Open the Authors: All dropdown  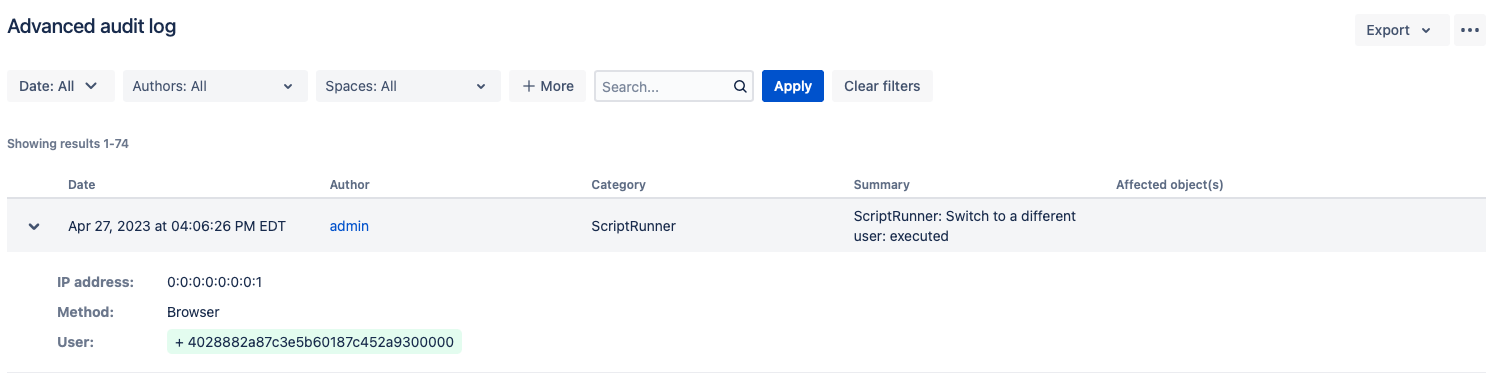215,86
